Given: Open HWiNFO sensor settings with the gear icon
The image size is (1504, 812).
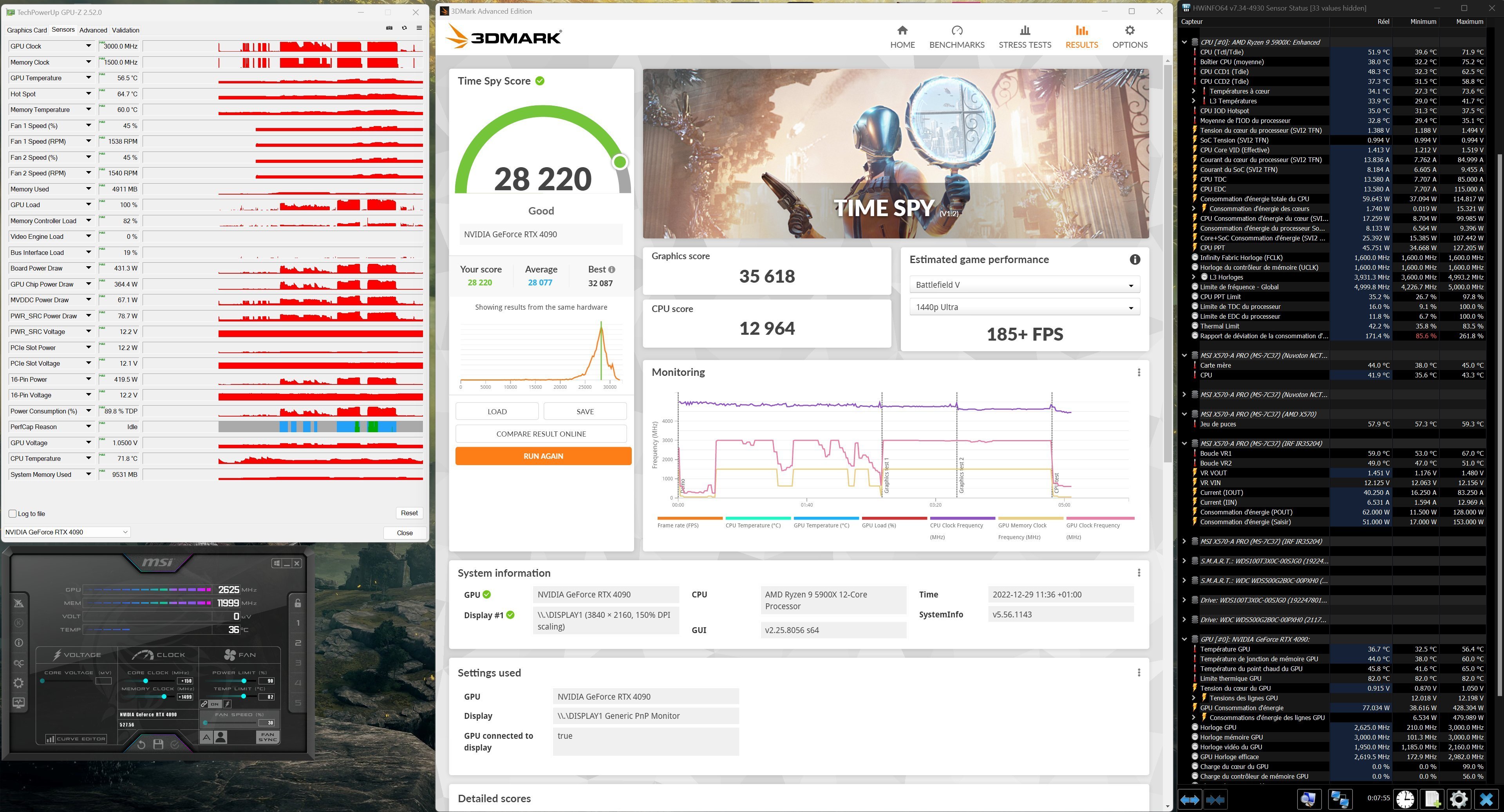Looking at the screenshot, I should pyautogui.click(x=1459, y=799).
